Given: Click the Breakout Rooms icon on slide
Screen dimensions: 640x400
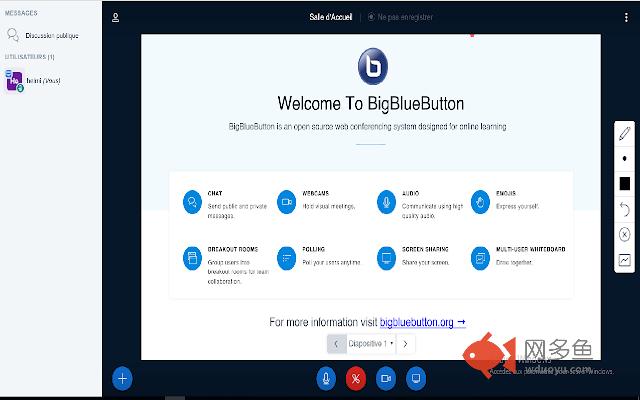Looking at the screenshot, I should point(192,258).
